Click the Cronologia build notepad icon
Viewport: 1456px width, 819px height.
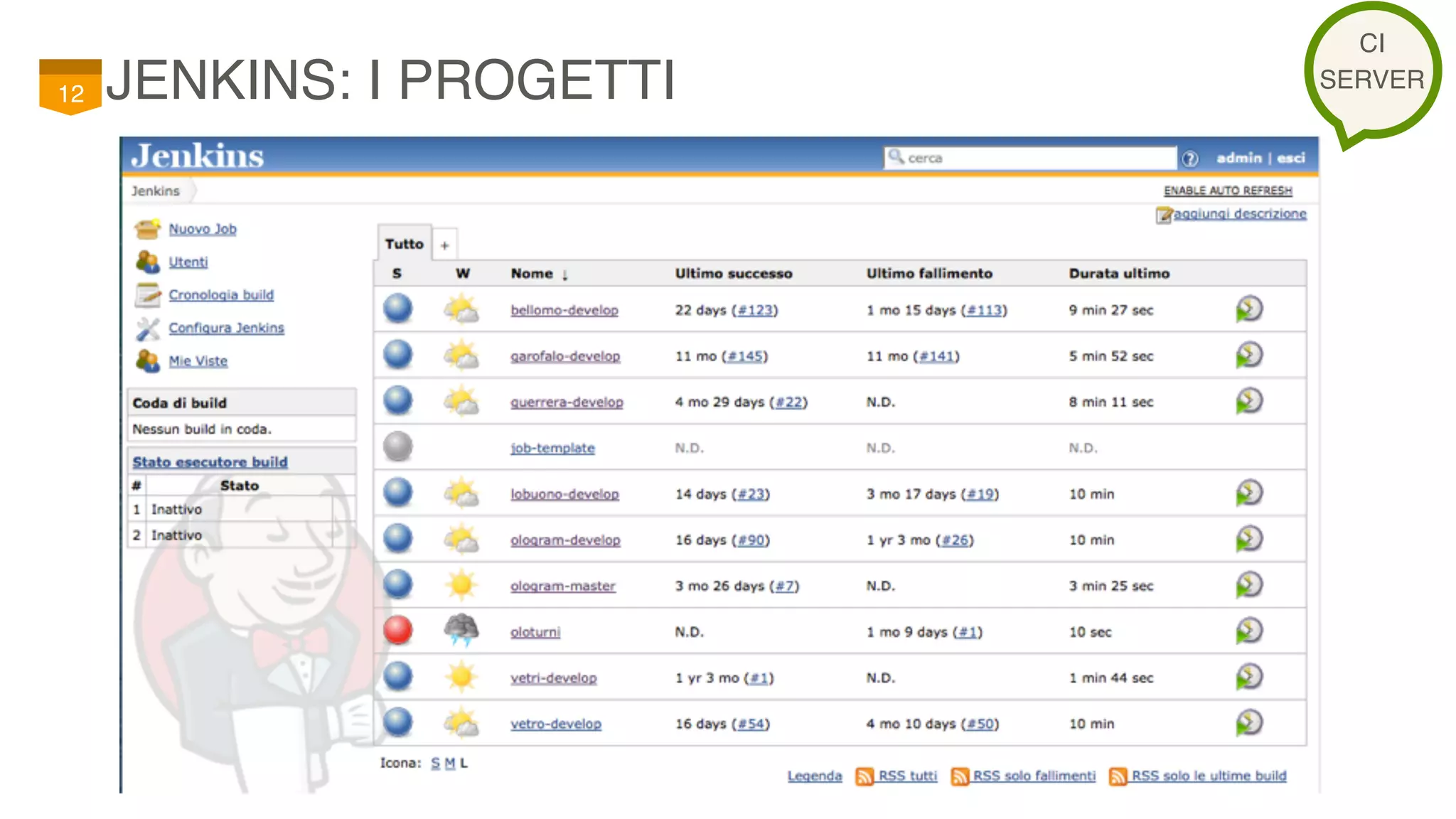[x=148, y=295]
